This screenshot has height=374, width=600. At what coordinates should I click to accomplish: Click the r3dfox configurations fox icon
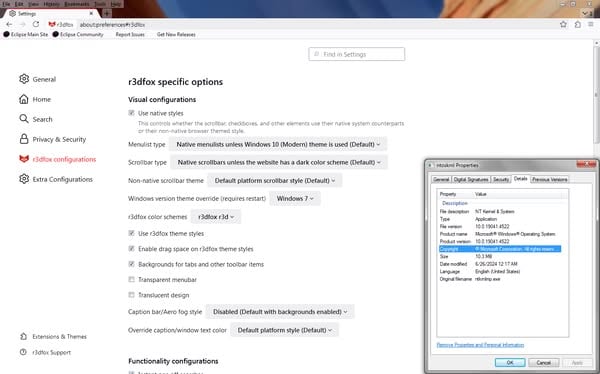[x=24, y=159]
